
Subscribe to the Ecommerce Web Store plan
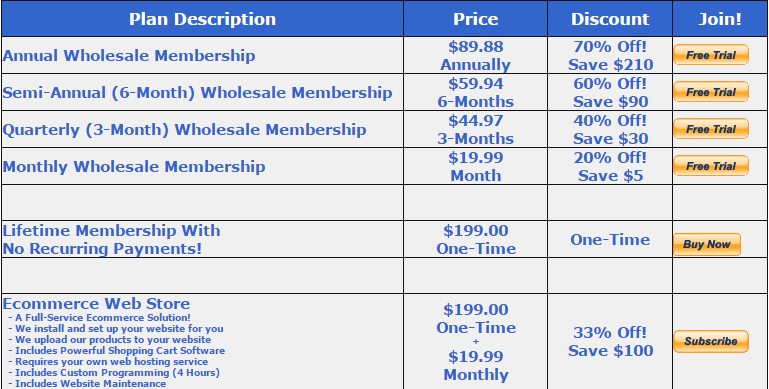(711, 341)
